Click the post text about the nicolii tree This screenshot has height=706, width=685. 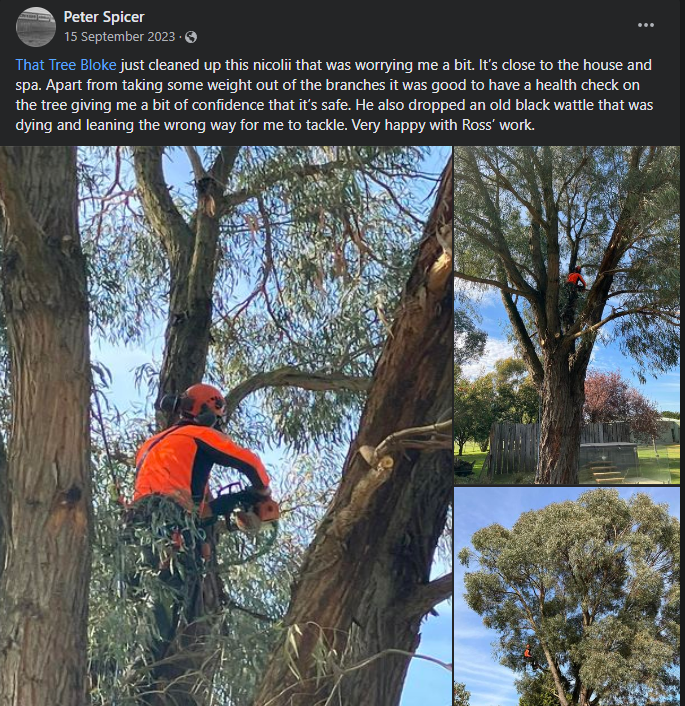coord(334,95)
